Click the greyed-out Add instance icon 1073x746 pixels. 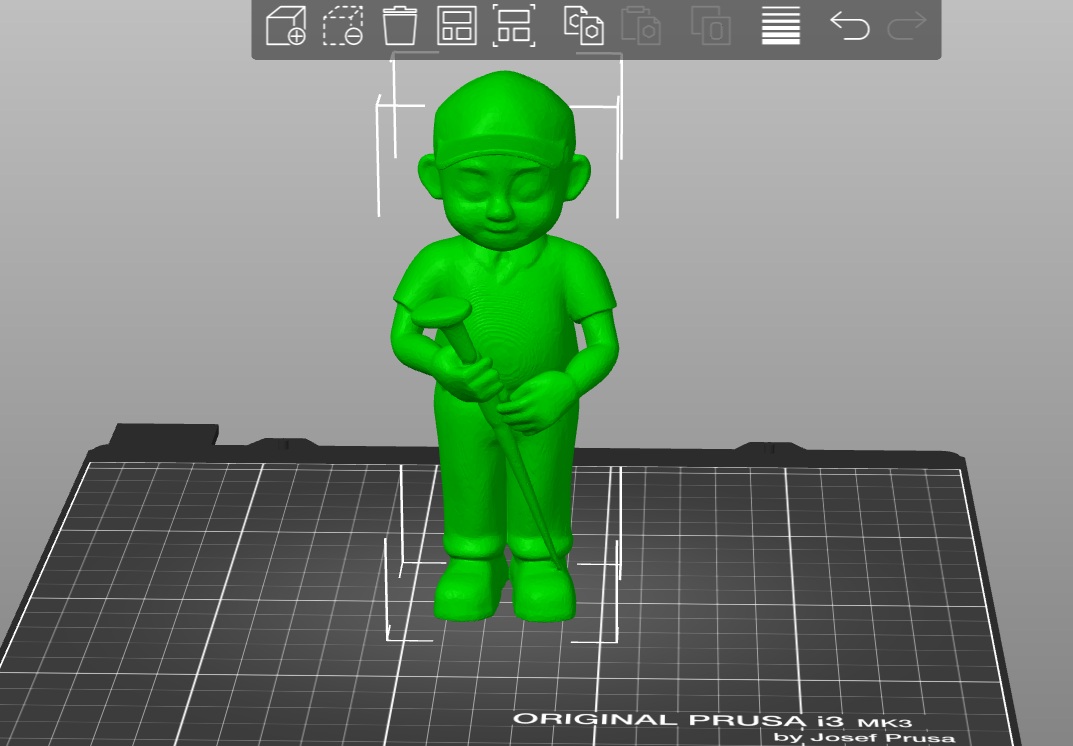(x=711, y=26)
